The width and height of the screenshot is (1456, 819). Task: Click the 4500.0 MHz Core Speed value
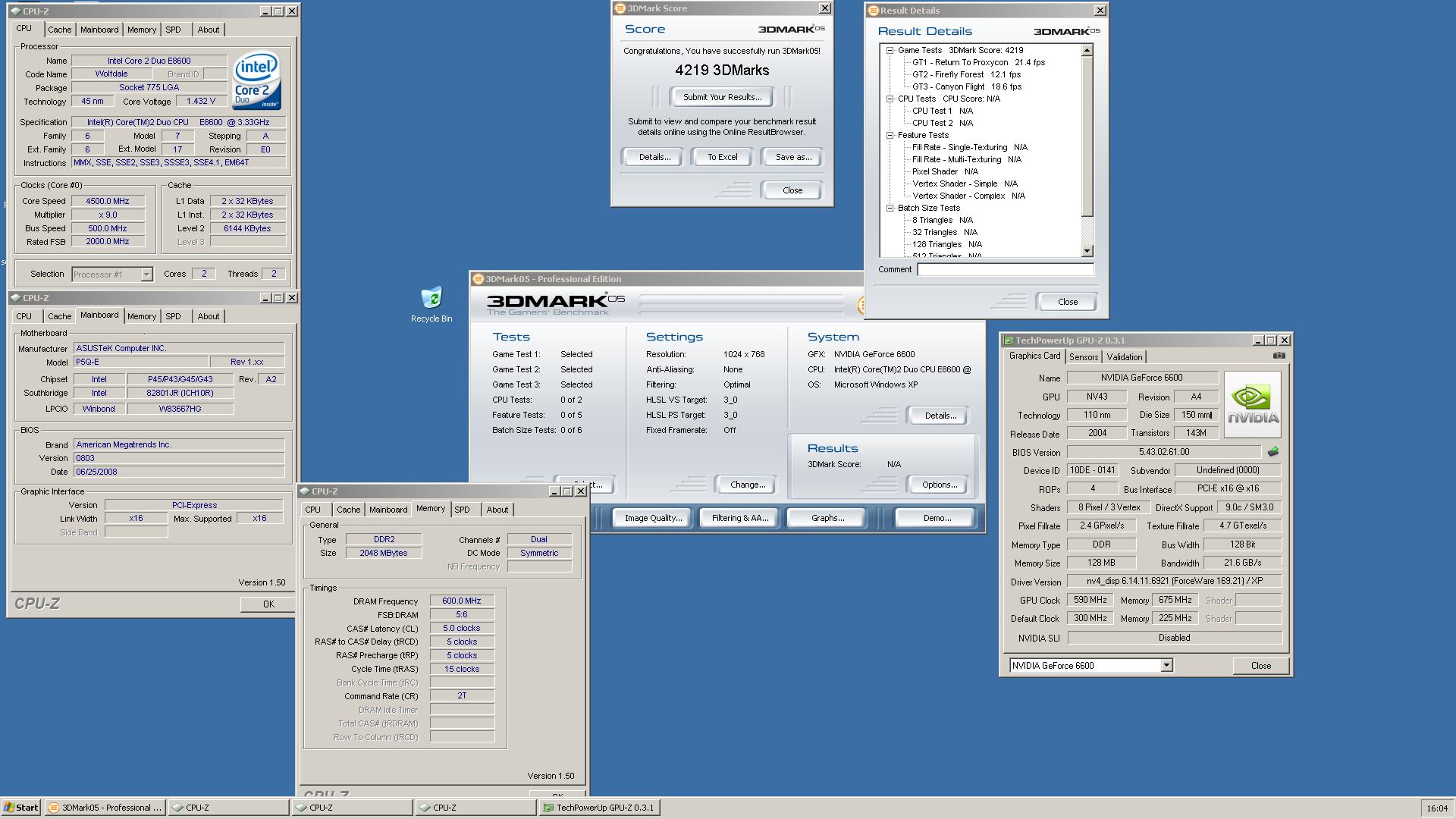tap(108, 201)
